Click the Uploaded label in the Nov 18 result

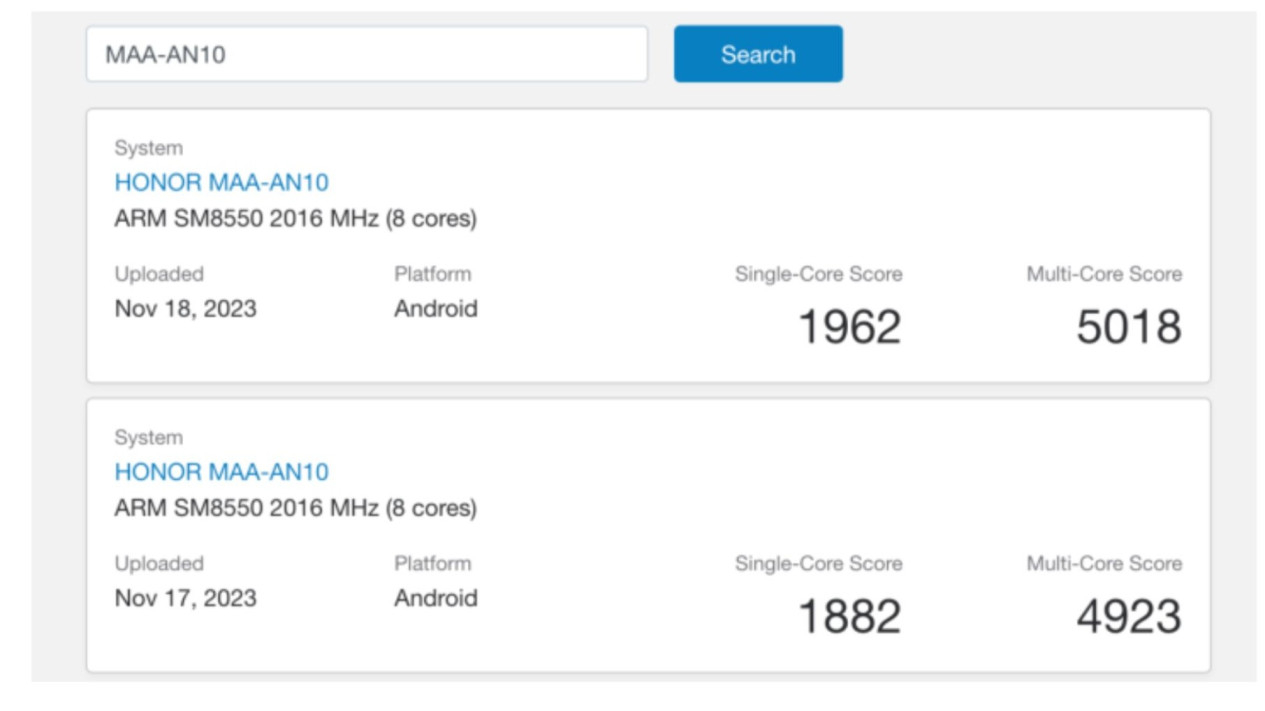pos(158,274)
